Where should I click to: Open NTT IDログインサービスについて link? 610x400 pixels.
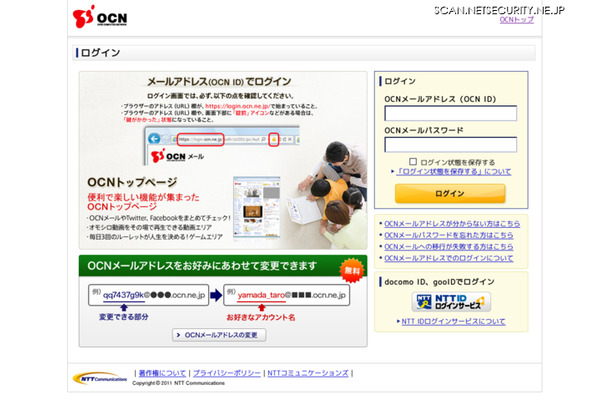click(x=453, y=321)
